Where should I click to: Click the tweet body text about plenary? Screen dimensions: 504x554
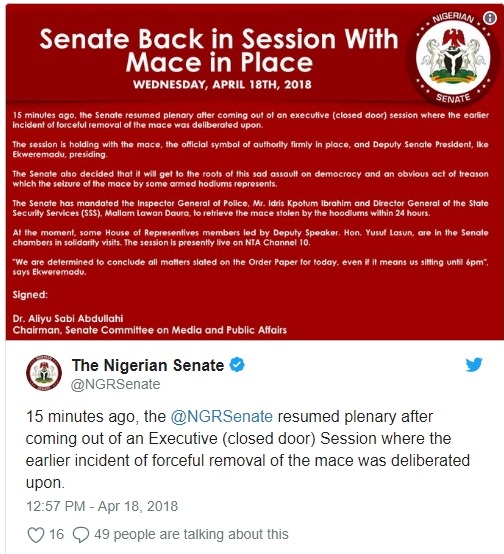247,449
